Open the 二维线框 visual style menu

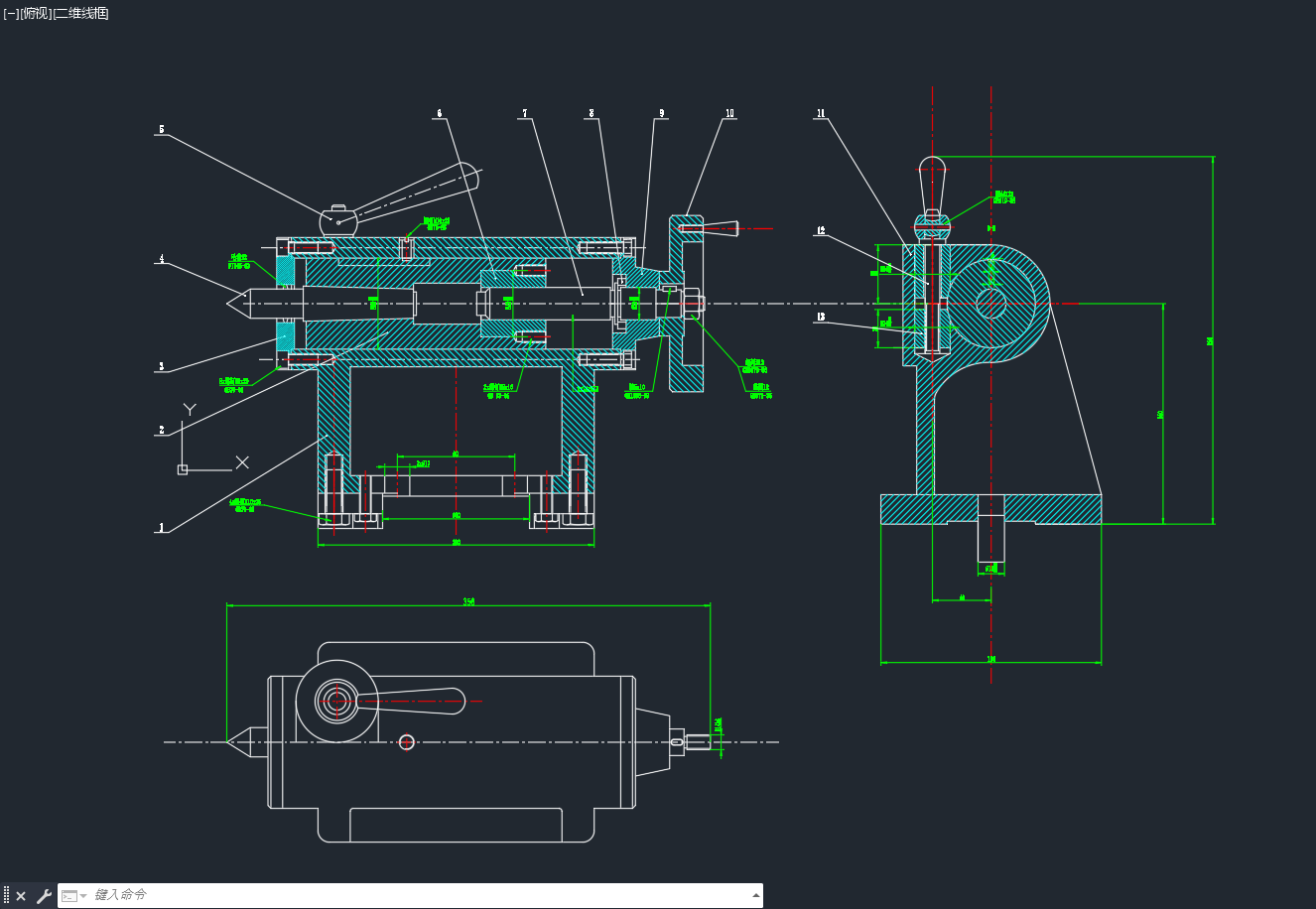tap(80, 13)
